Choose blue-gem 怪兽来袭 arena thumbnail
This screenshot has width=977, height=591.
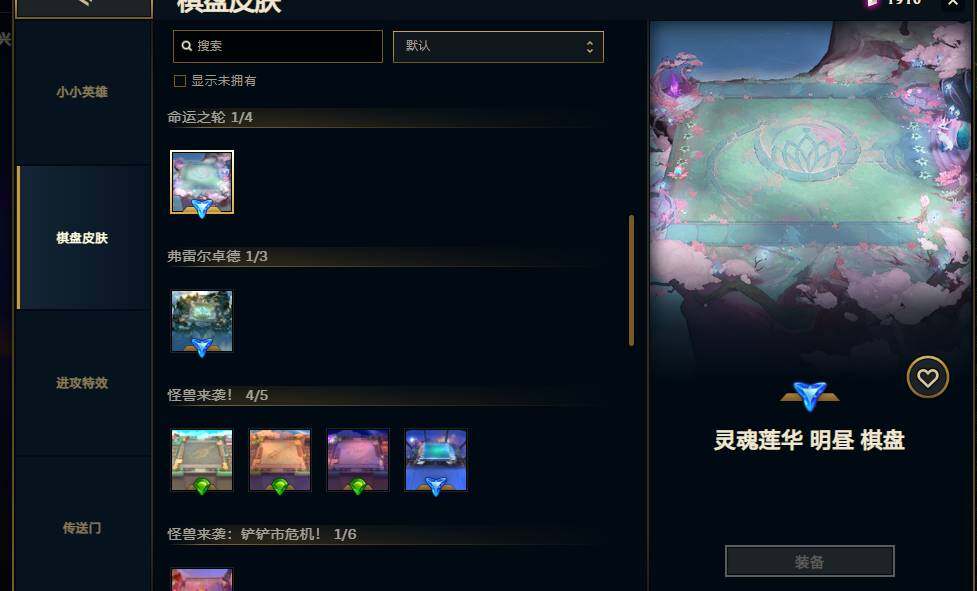click(x=436, y=460)
